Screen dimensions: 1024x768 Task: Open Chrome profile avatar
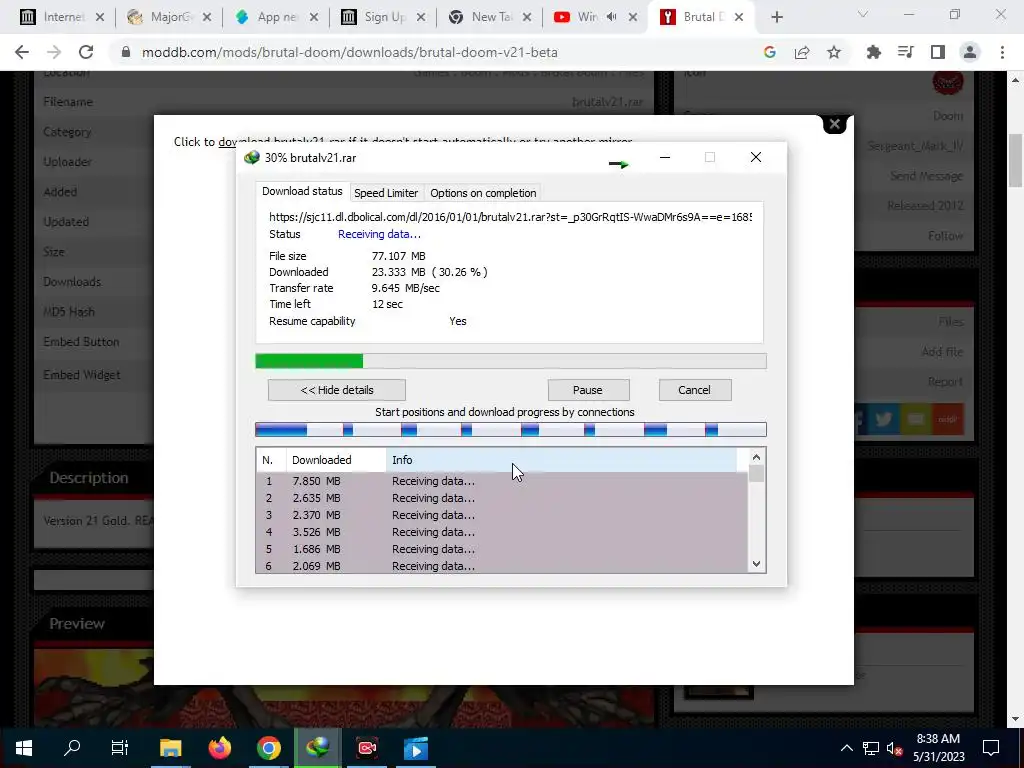970,52
